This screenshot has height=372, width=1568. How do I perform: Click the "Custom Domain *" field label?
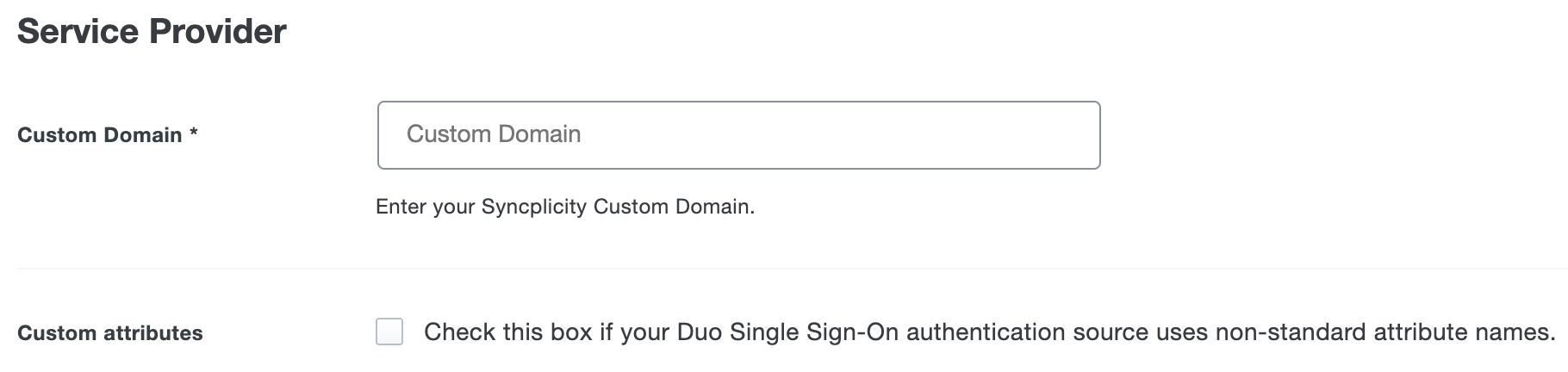coord(99,135)
